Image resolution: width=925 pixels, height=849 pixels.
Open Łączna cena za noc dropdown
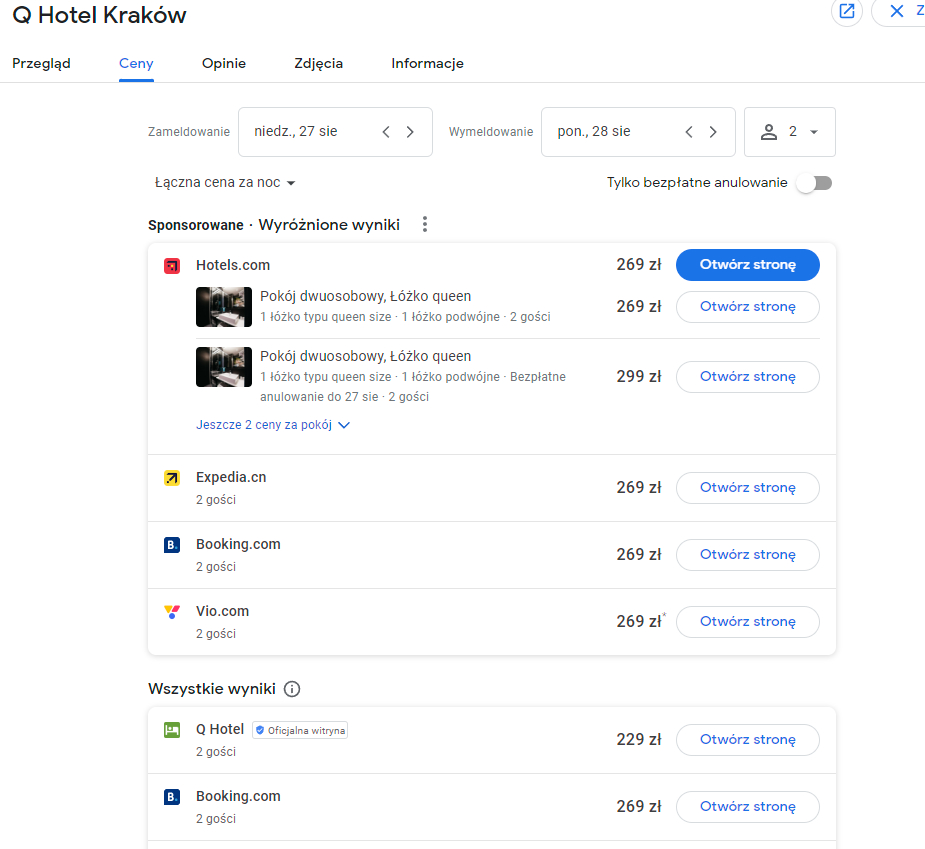pos(224,183)
